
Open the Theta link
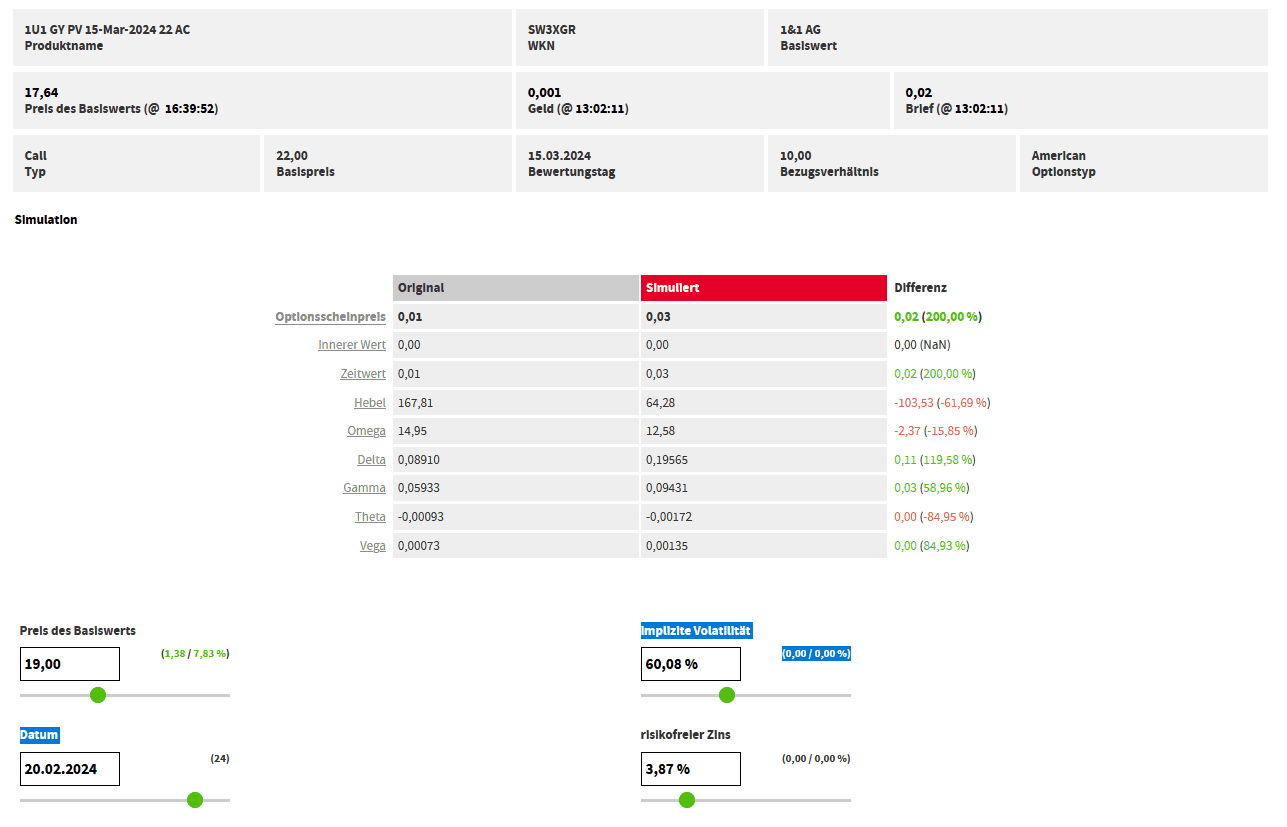pos(370,517)
